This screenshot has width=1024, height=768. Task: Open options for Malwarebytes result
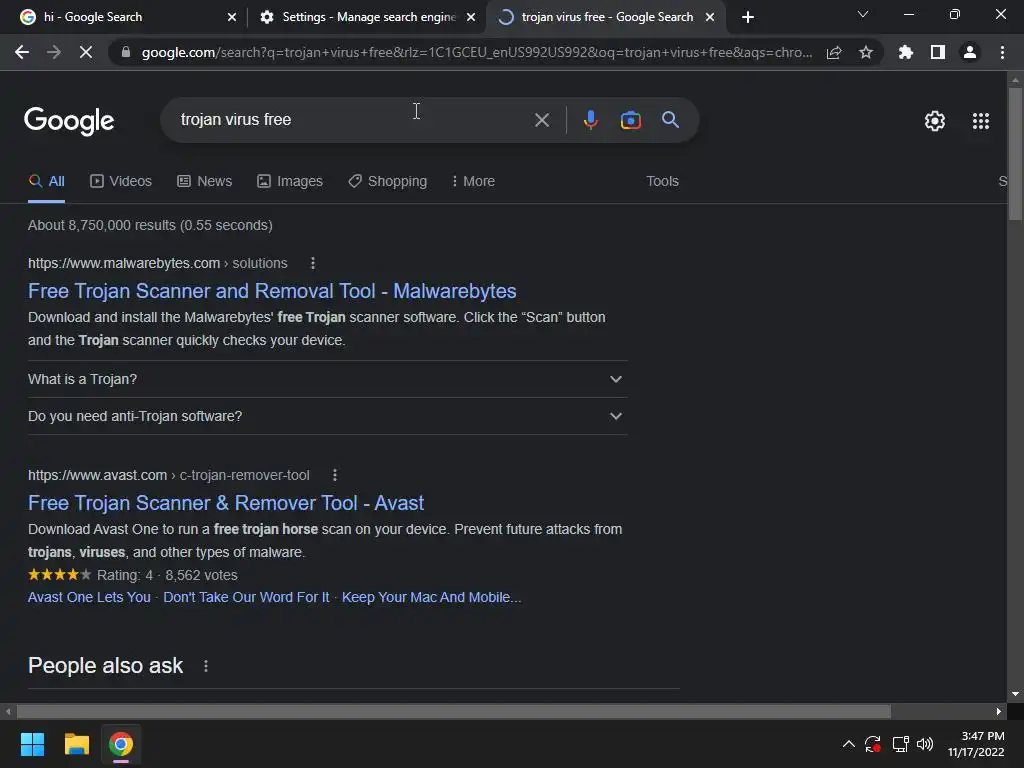pos(313,263)
